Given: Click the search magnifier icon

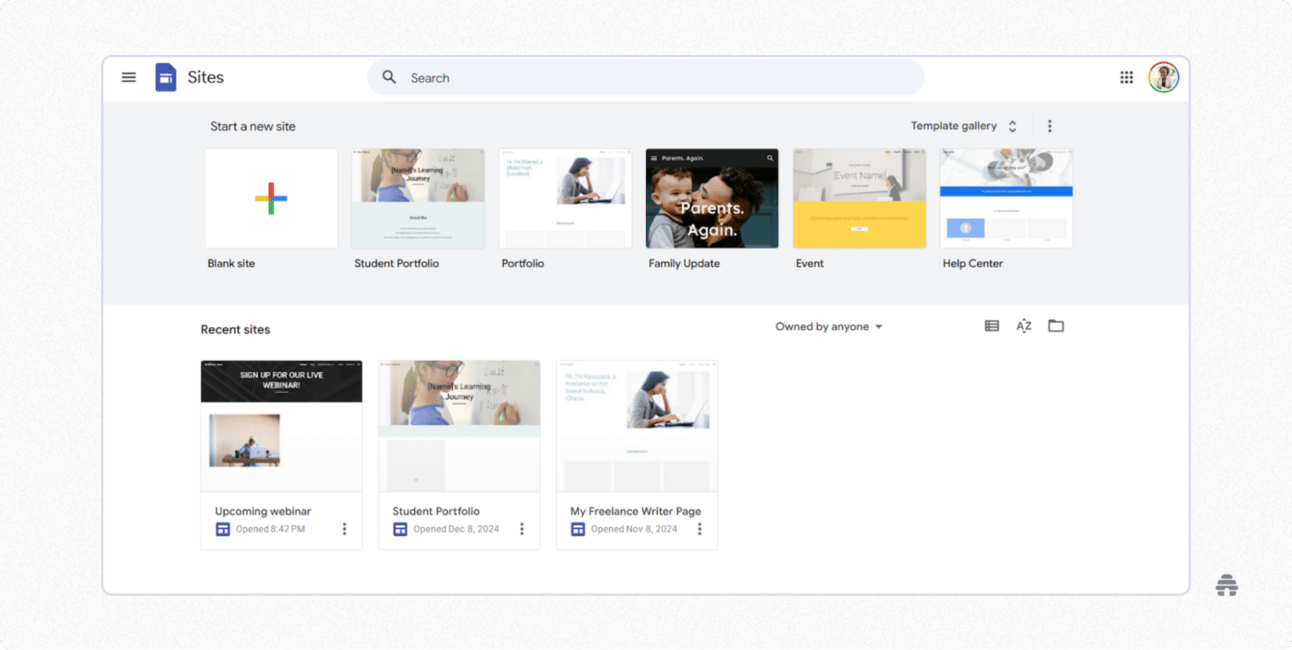Looking at the screenshot, I should click(389, 77).
